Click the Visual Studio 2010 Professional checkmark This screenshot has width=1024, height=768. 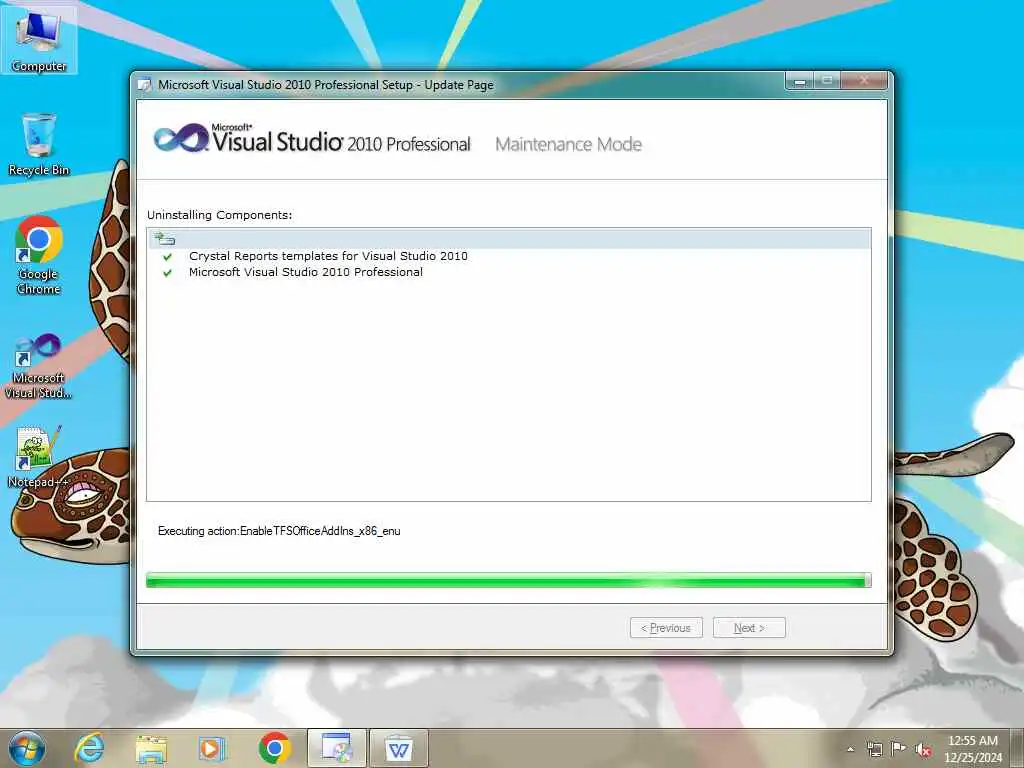pos(167,273)
